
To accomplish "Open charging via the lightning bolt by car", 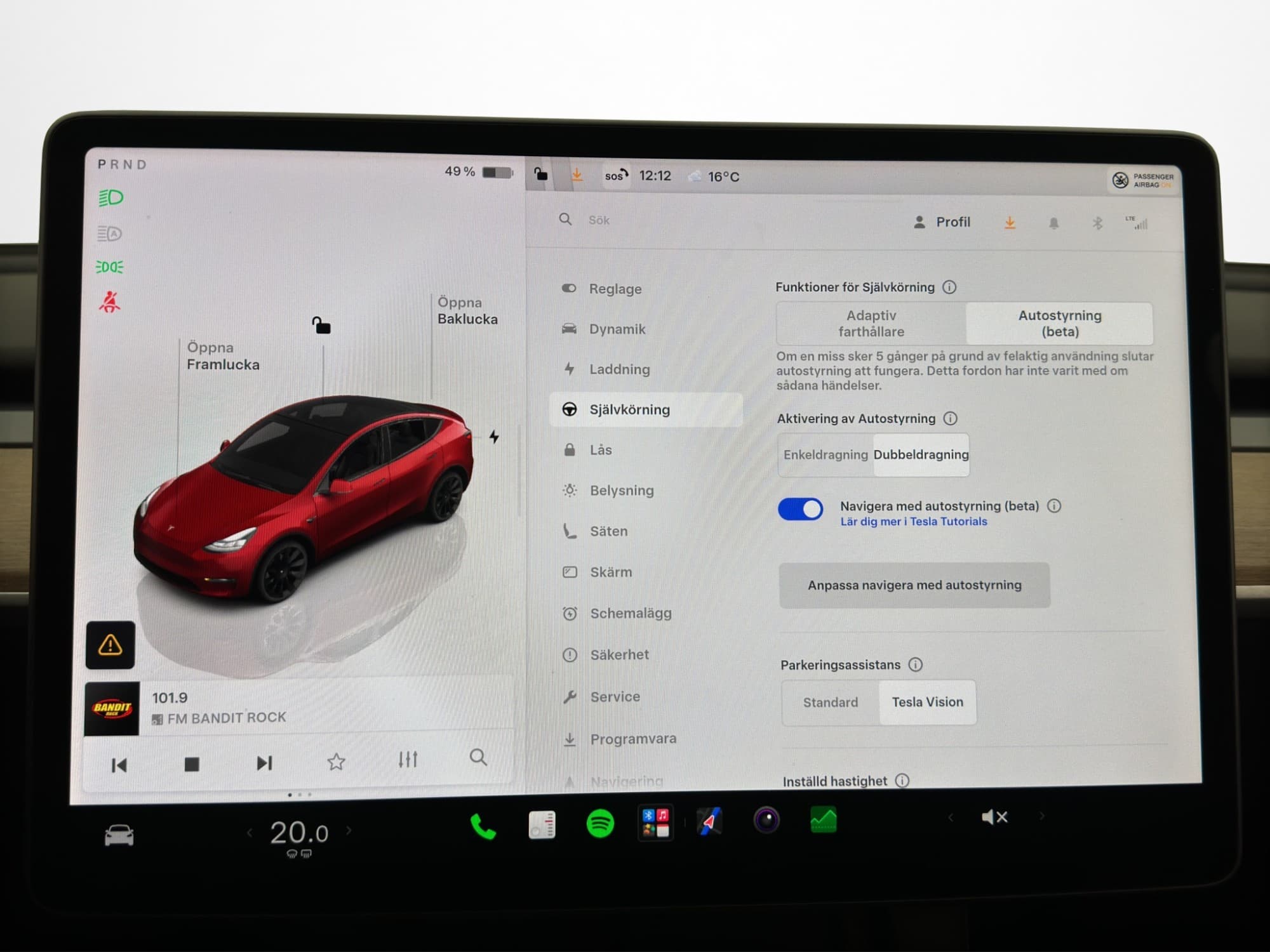I will click(494, 437).
